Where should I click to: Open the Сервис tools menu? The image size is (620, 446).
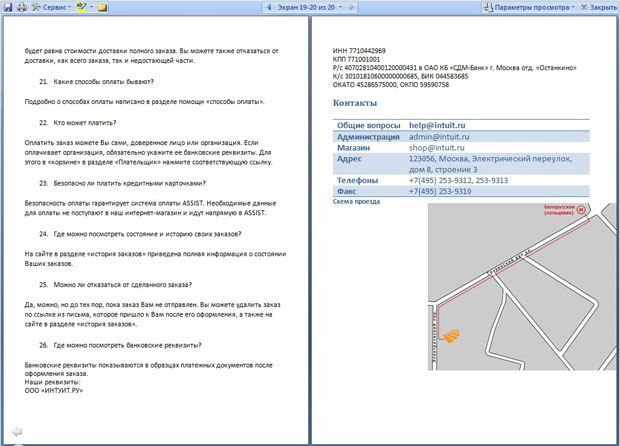pyautogui.click(x=51, y=7)
